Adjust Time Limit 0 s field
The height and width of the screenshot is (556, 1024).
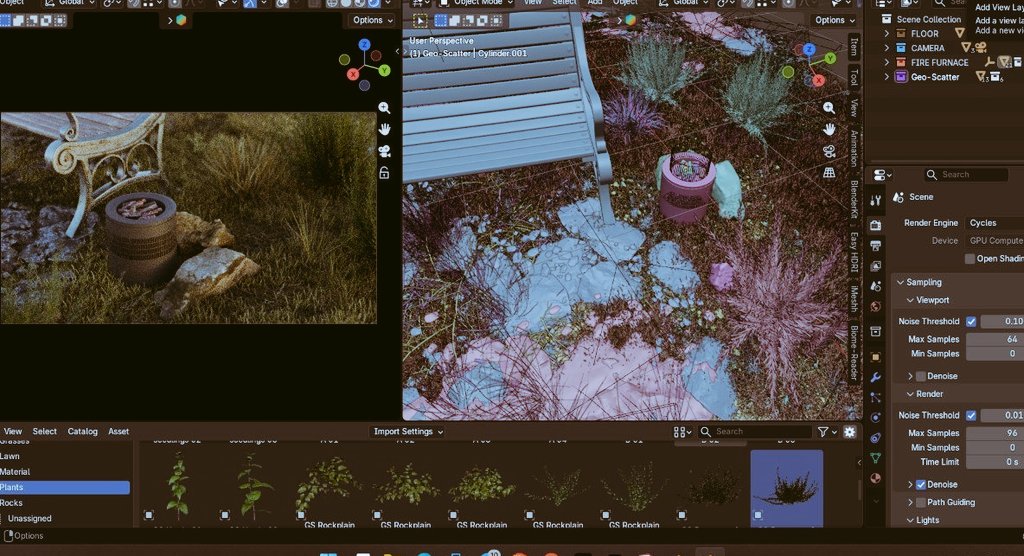[995, 462]
